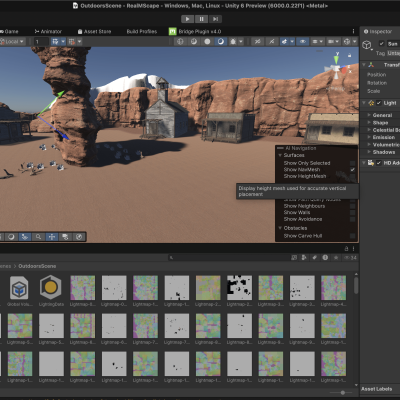Open the Asset Store tab

pos(94,32)
